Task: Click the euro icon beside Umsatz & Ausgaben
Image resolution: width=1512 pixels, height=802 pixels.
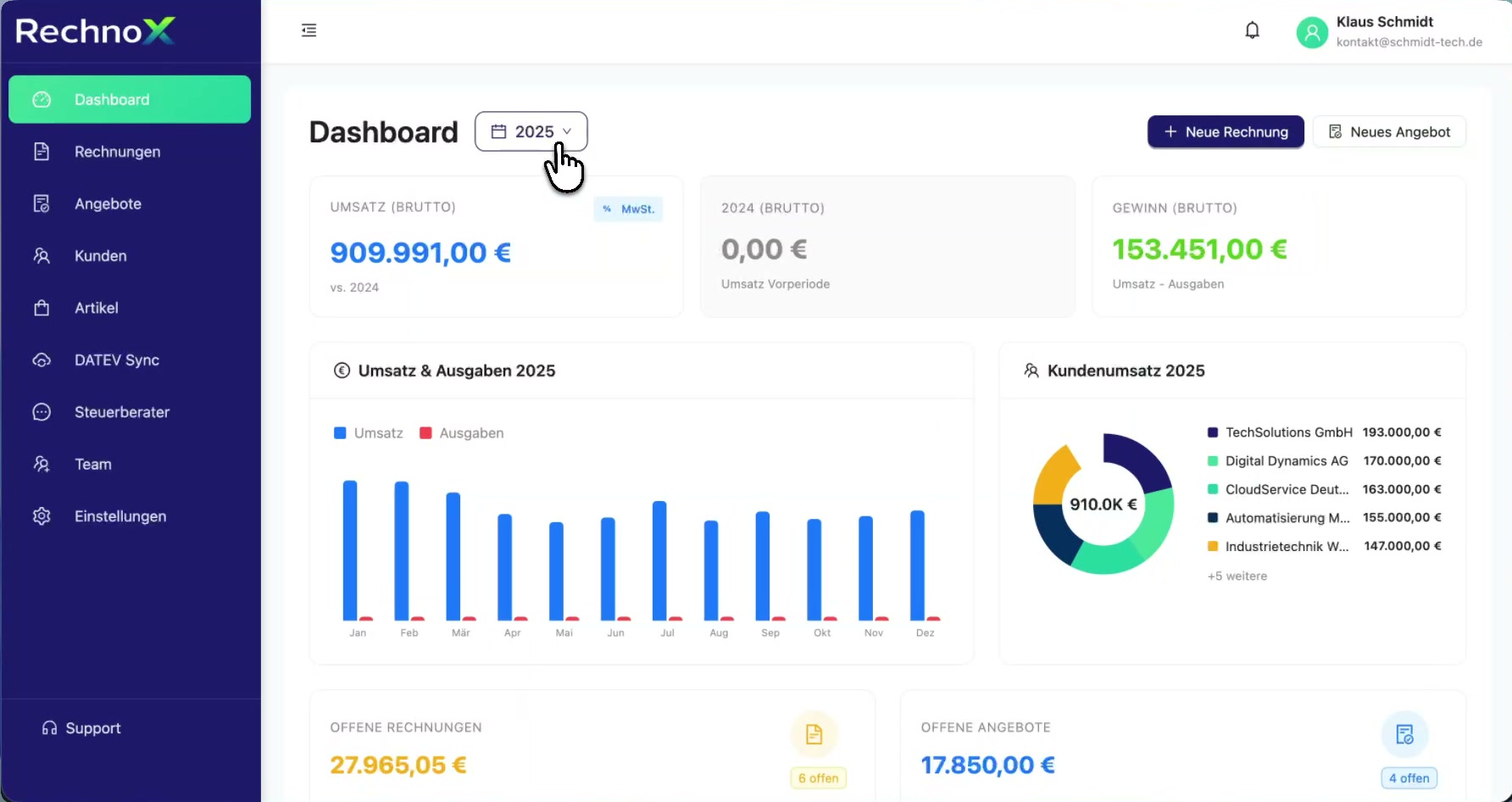Action: click(342, 370)
